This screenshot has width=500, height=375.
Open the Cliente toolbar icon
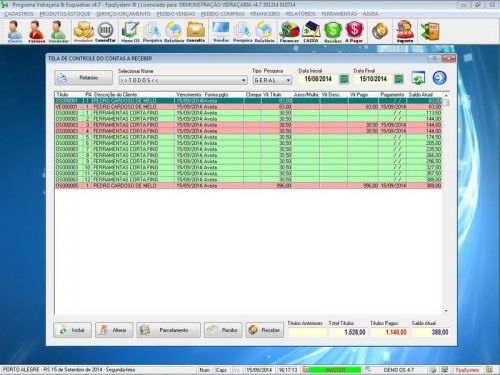click(15, 31)
